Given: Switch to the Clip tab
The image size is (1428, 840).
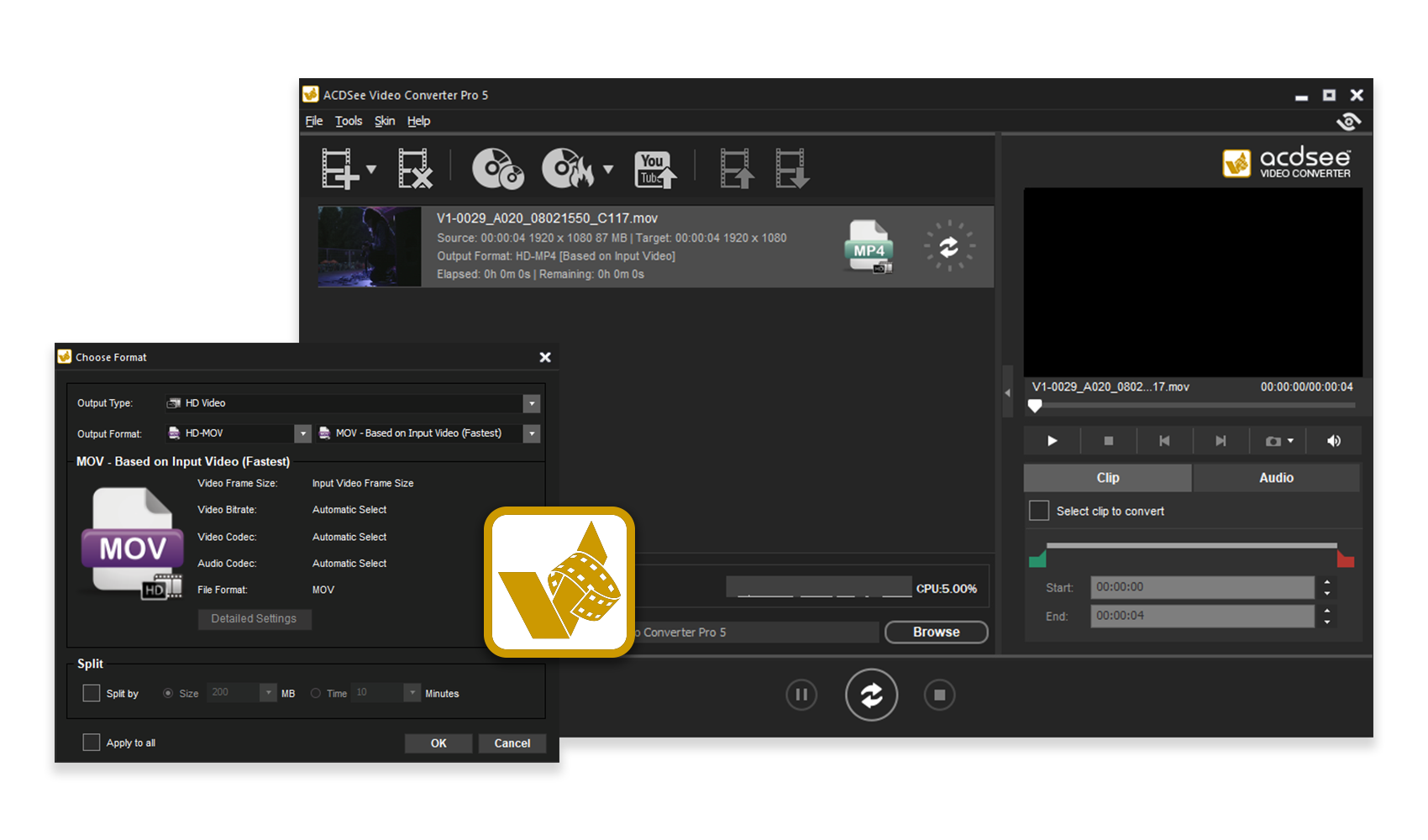Looking at the screenshot, I should click(x=1107, y=478).
